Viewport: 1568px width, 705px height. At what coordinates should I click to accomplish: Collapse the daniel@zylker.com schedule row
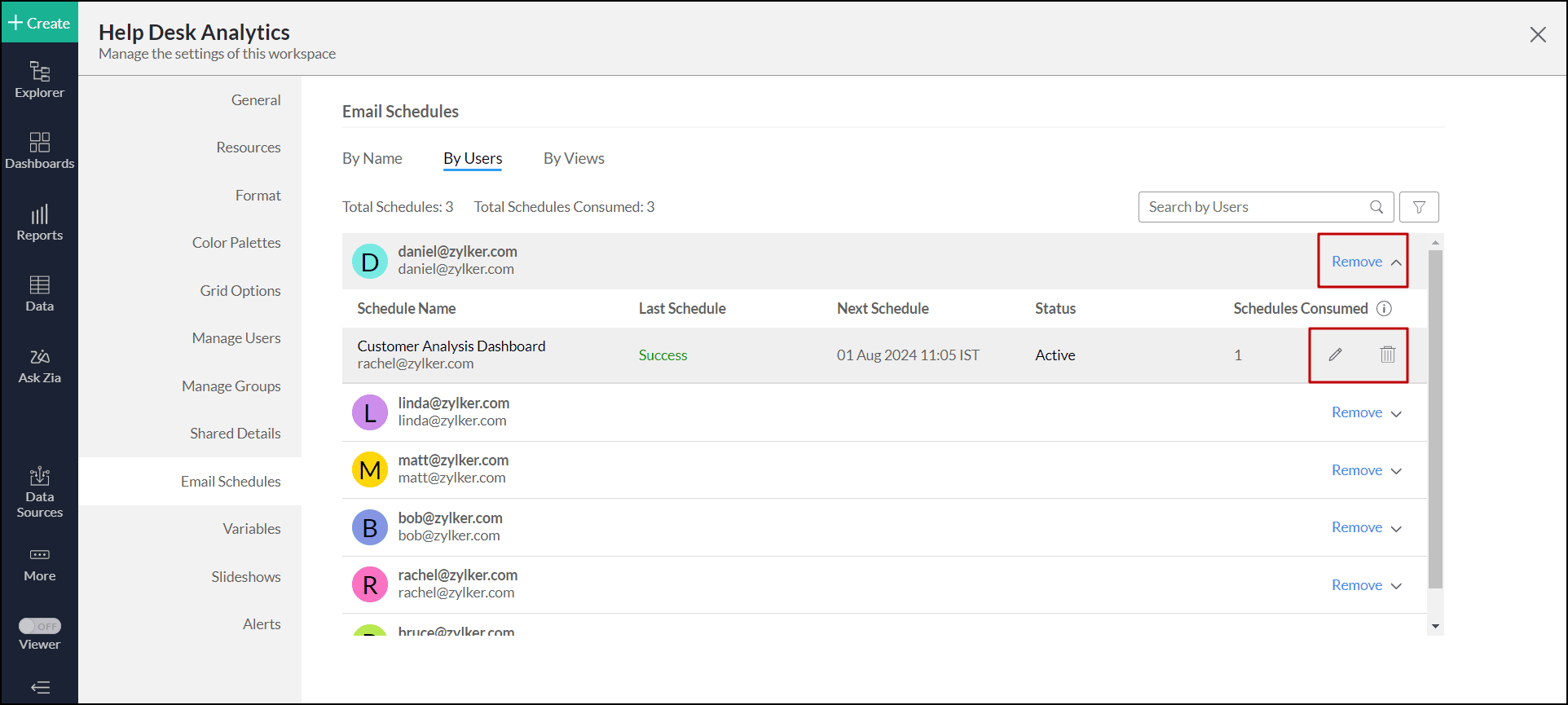click(x=1396, y=262)
